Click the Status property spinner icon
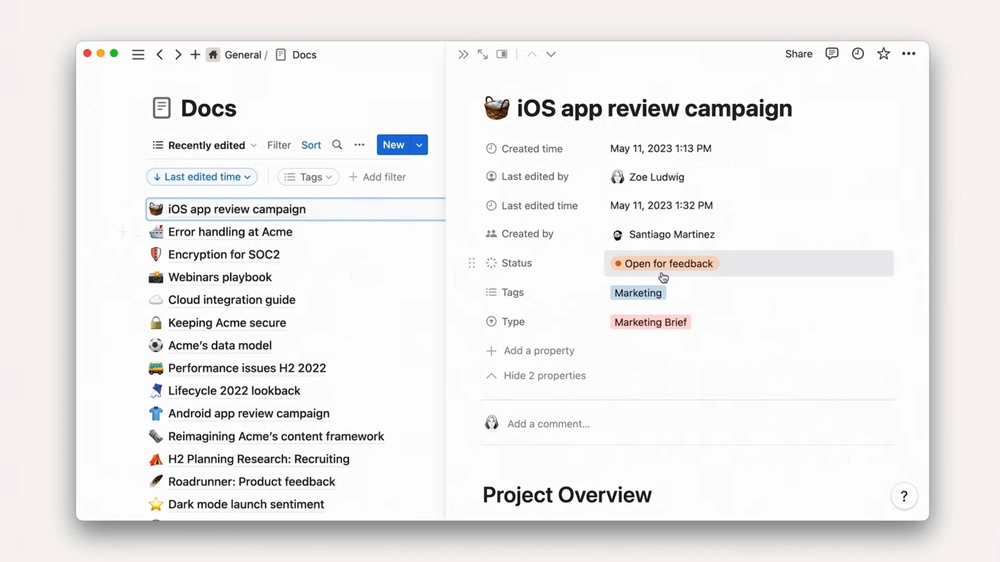 491,263
